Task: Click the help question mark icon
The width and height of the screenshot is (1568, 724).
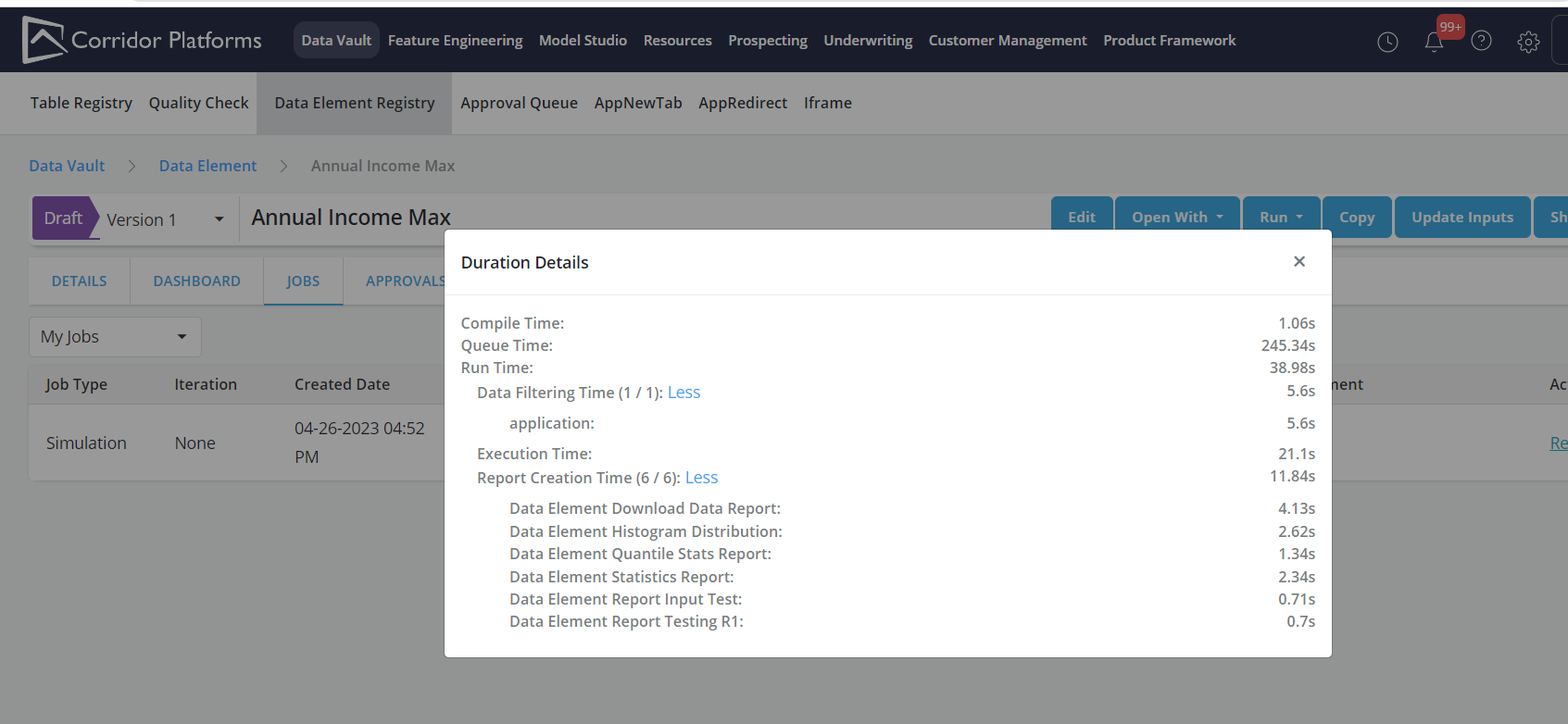Action: point(1481,41)
